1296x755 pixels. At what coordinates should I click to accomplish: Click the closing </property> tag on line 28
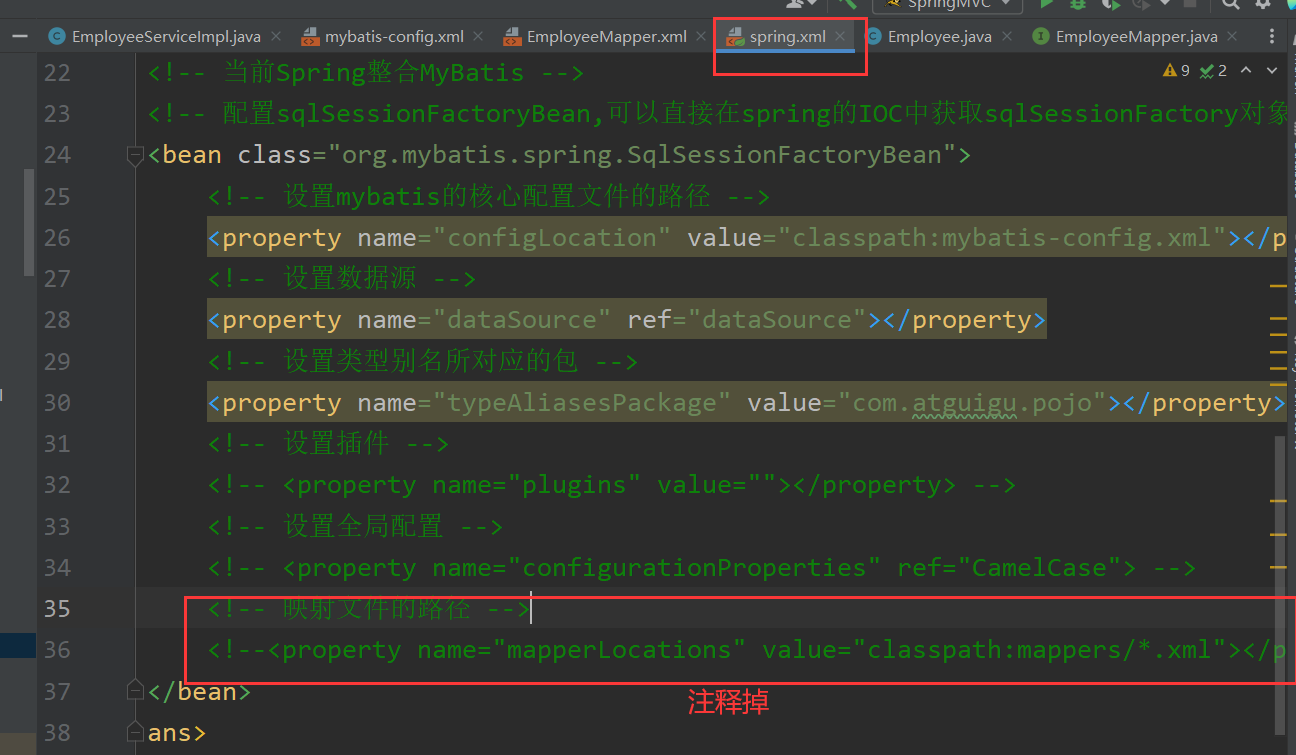coord(964,320)
